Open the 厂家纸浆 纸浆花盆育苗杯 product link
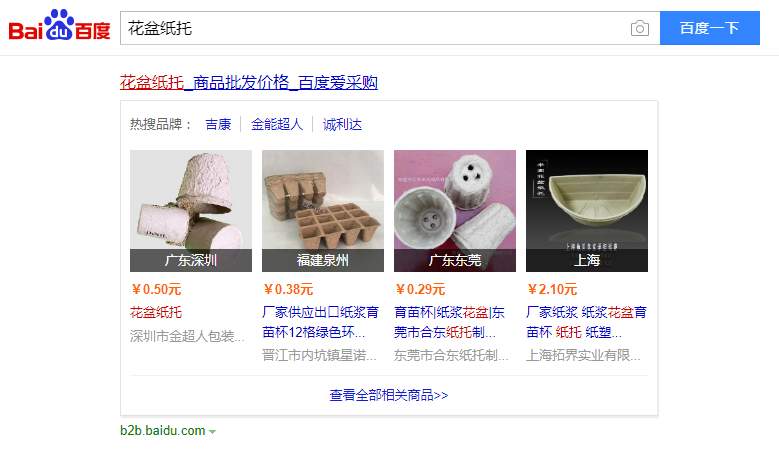 [586, 322]
